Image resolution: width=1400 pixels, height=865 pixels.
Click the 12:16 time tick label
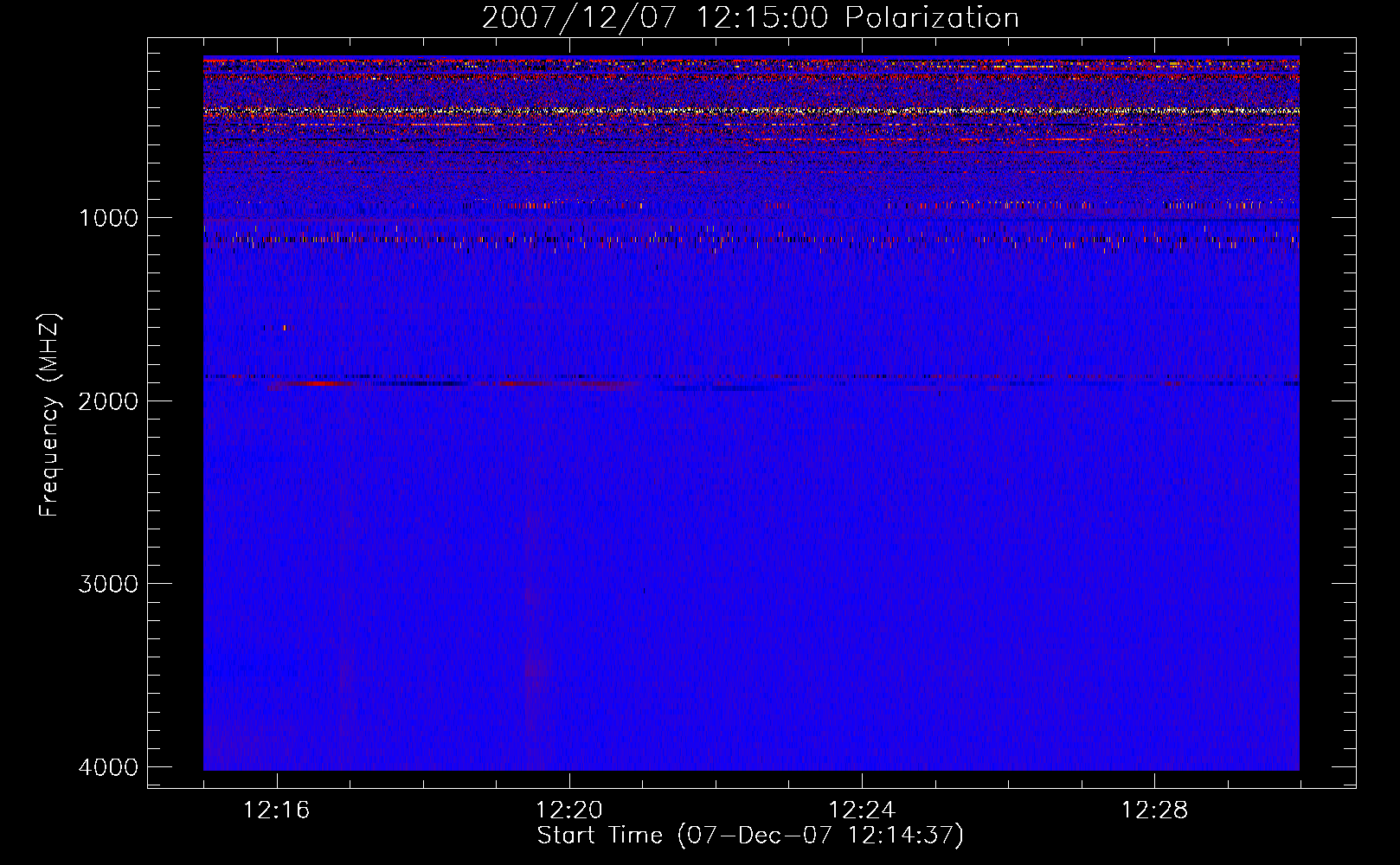(x=277, y=811)
